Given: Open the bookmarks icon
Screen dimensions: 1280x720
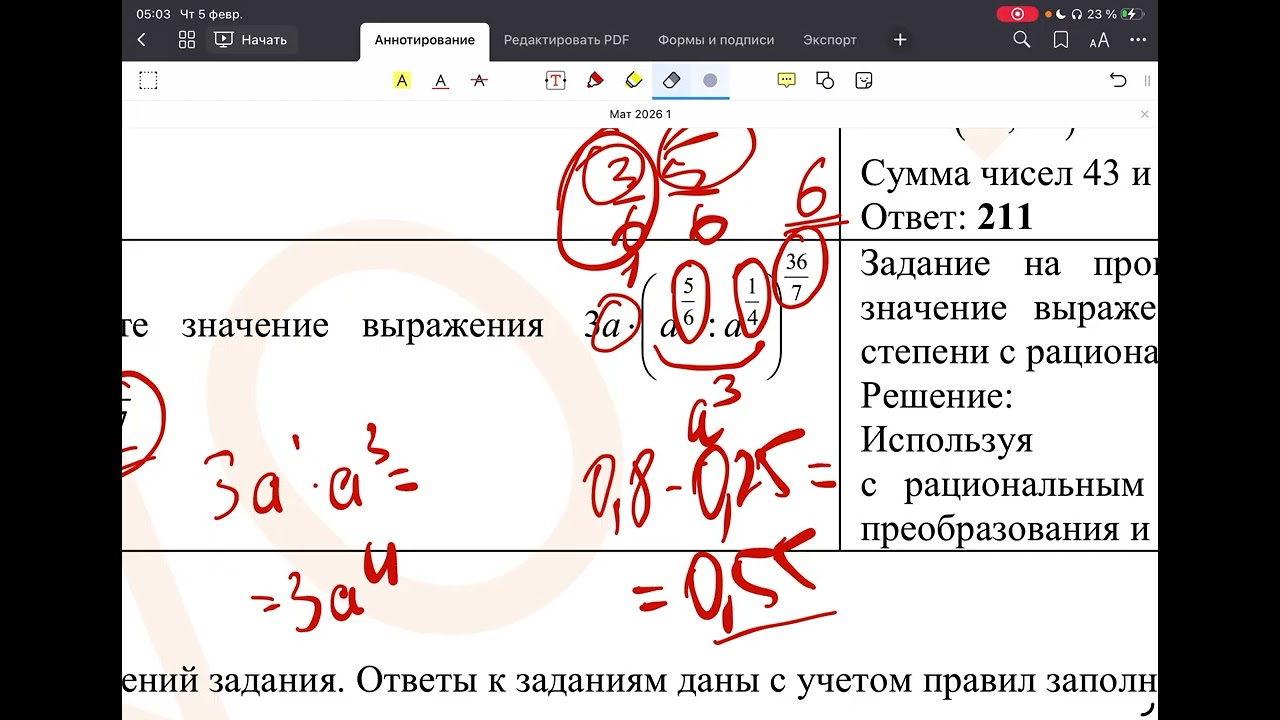Looking at the screenshot, I should click(1061, 40).
